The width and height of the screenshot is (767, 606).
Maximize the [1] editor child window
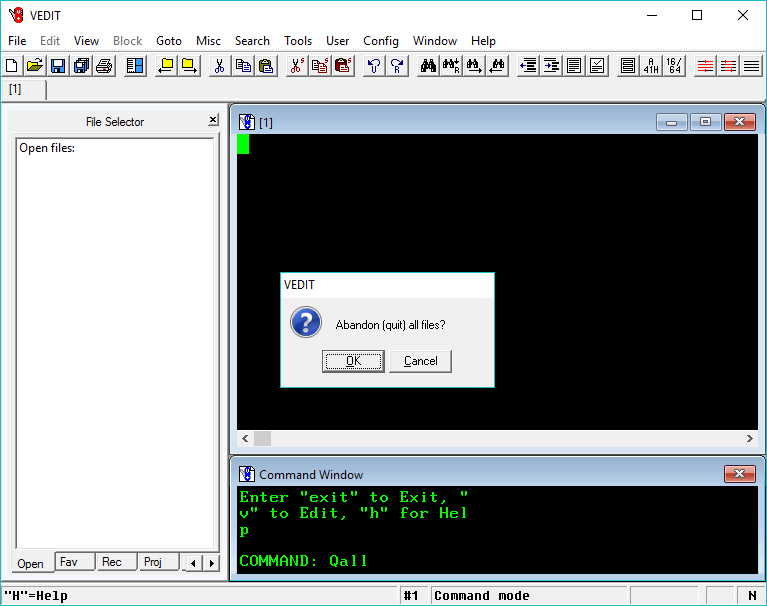(705, 122)
